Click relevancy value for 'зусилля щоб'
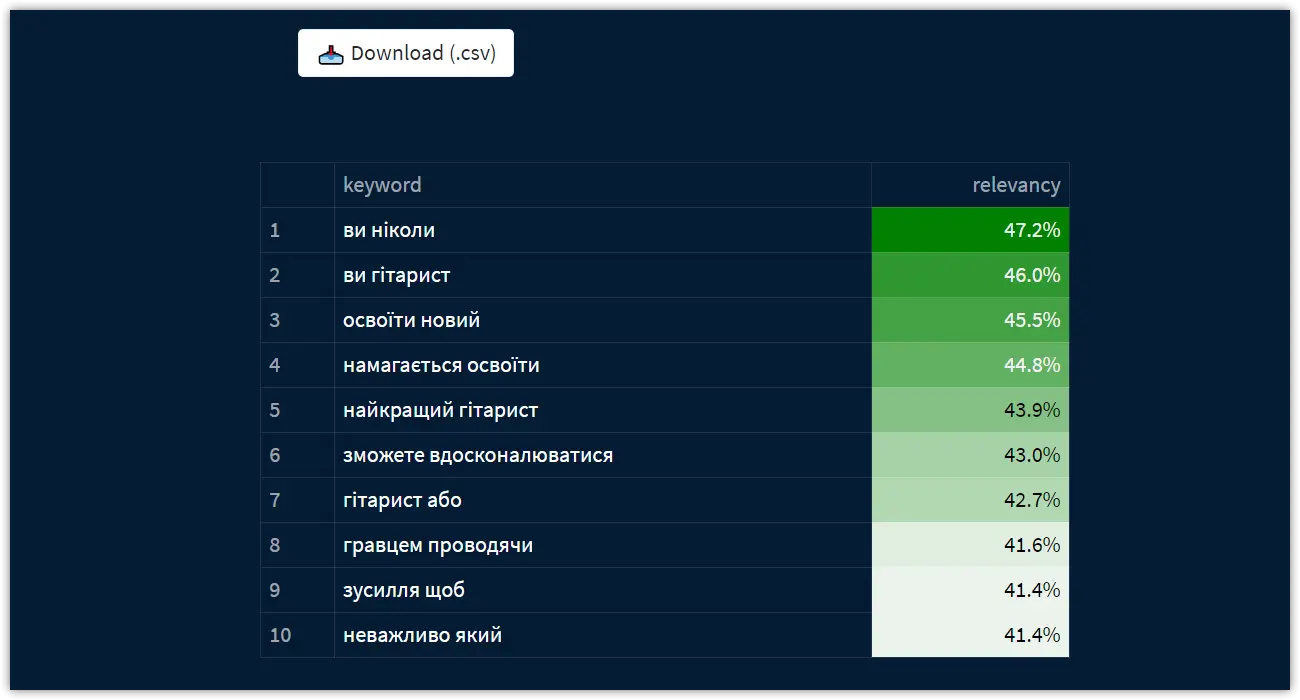1300x700 pixels. pyautogui.click(x=970, y=590)
